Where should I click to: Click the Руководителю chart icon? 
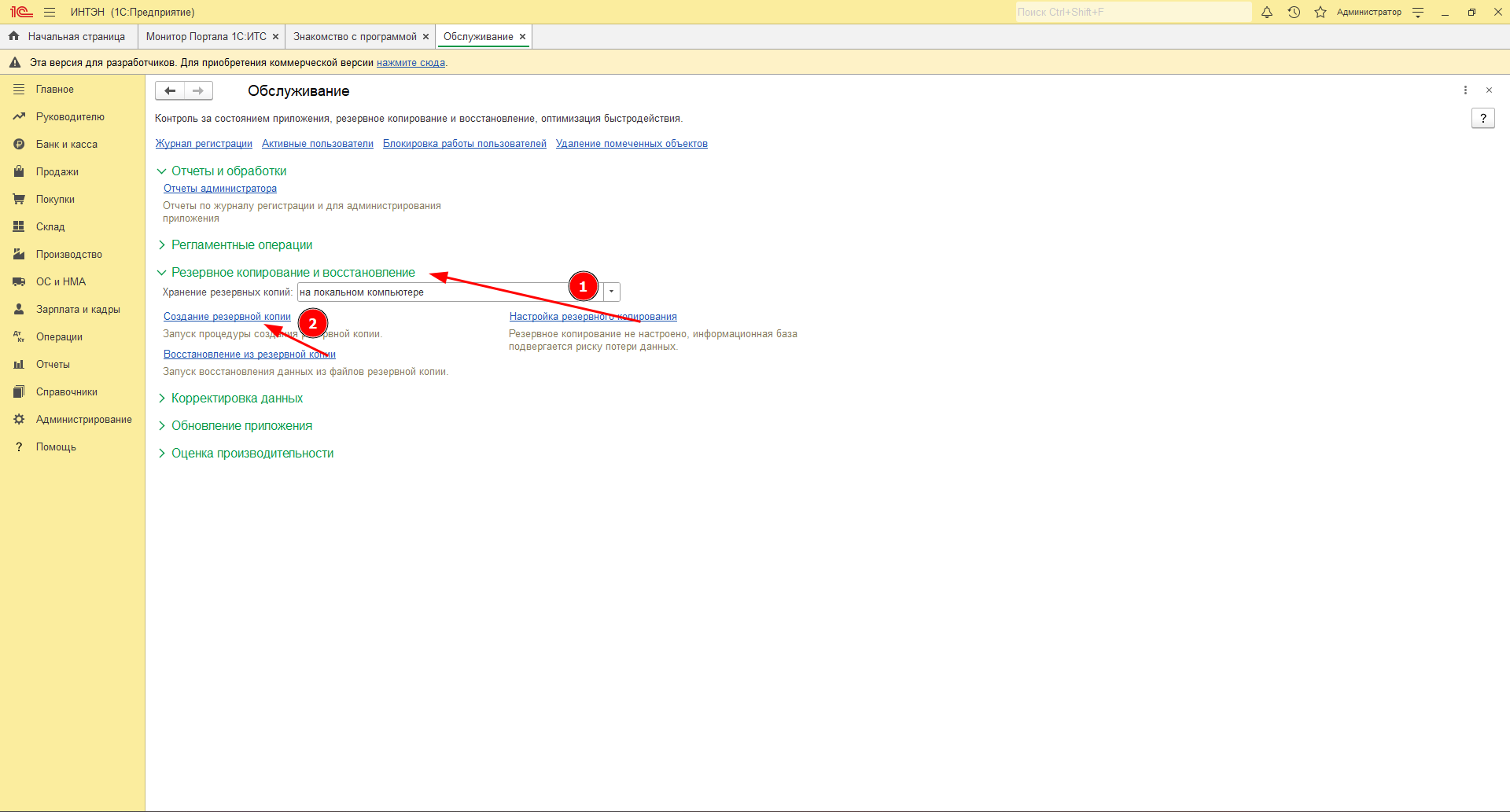click(x=19, y=117)
